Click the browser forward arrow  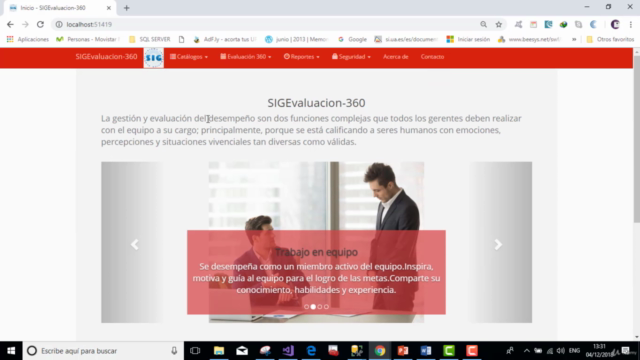click(x=25, y=24)
